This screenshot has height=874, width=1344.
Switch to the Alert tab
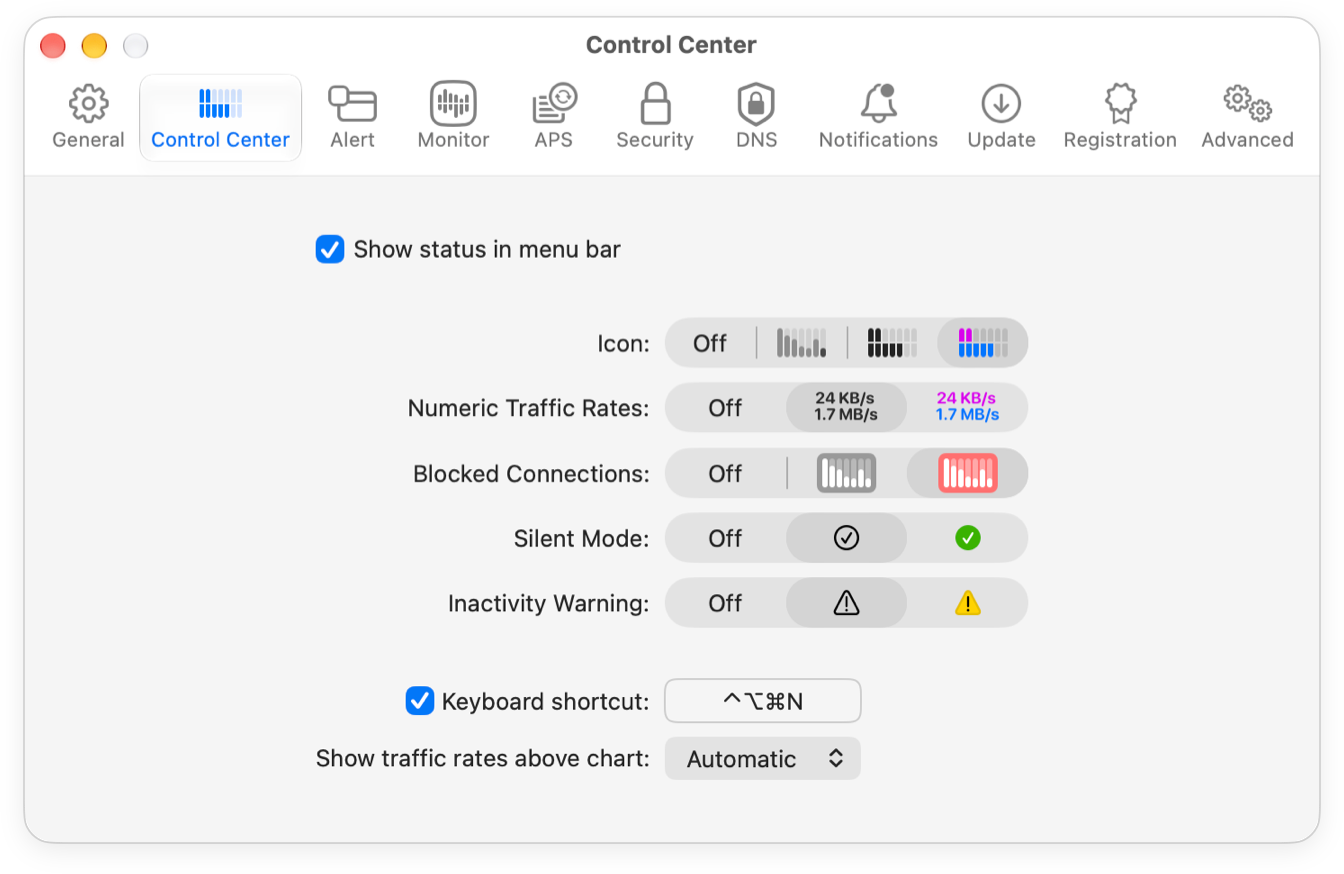(352, 117)
